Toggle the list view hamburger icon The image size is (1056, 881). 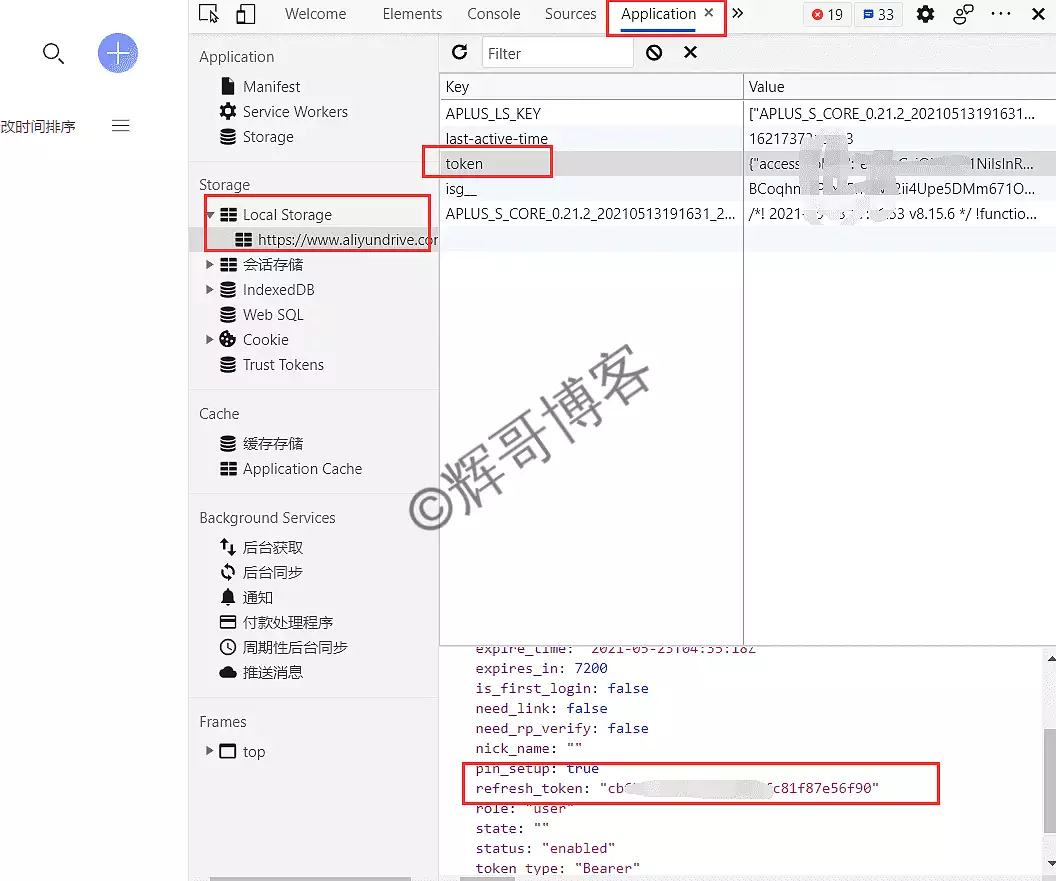pyautogui.click(x=121, y=126)
